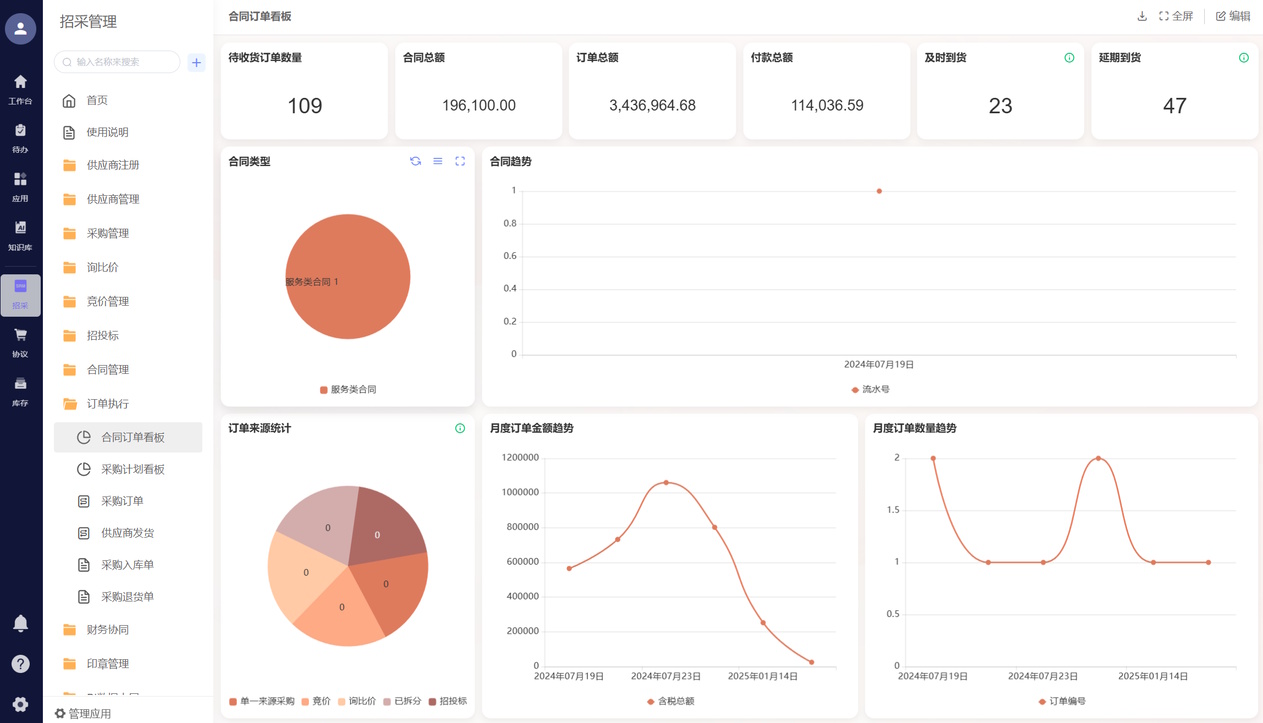Expand the 合同管理 folder
Image resolution: width=1263 pixels, height=723 pixels.
point(108,369)
